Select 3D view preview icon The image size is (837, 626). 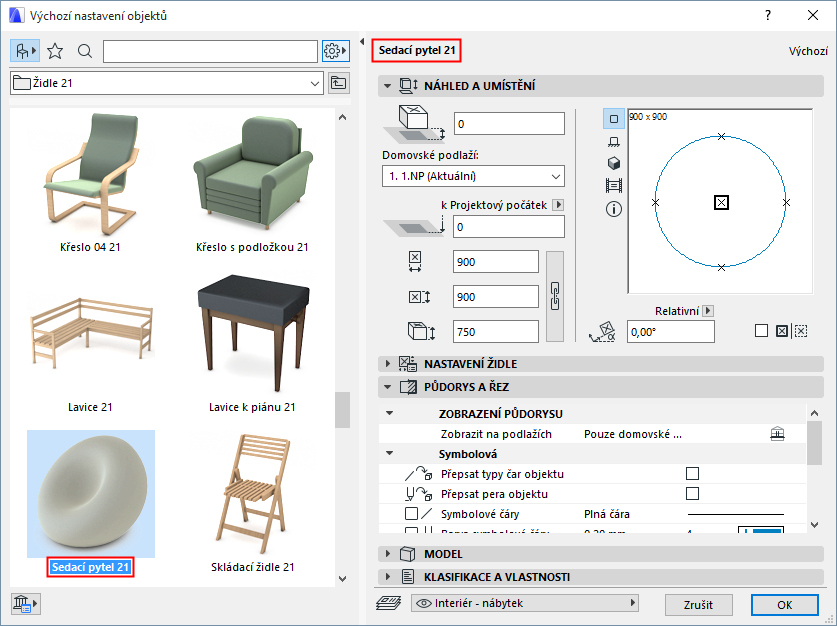pyautogui.click(x=614, y=163)
